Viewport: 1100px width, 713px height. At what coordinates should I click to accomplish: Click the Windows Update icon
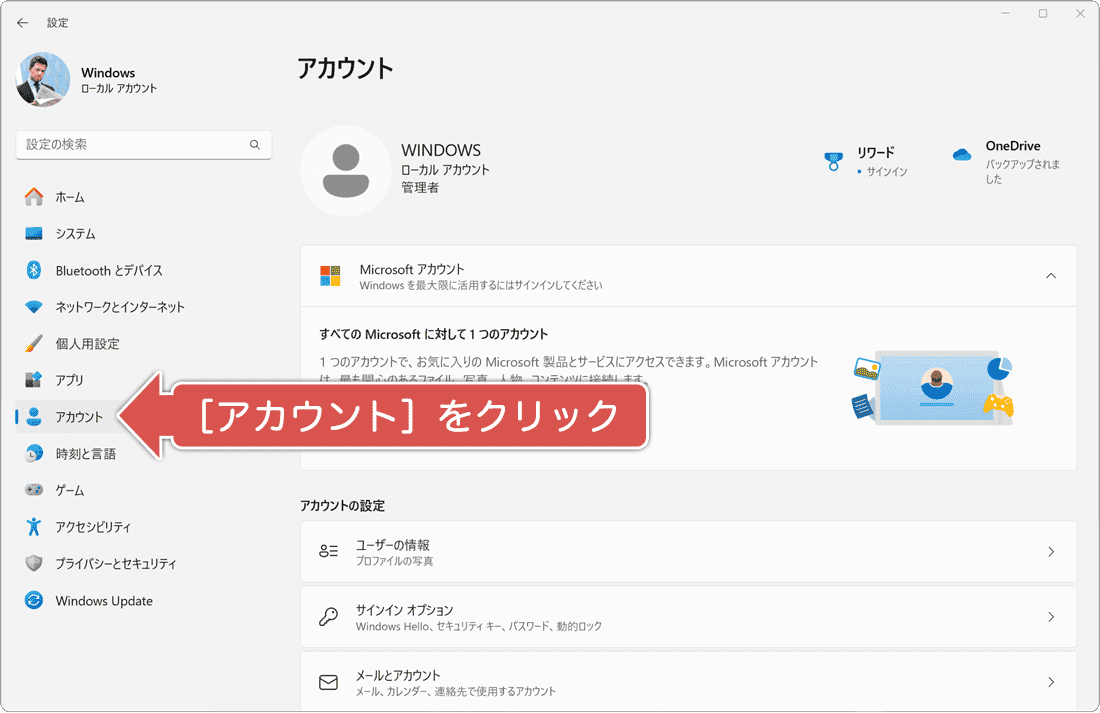pyautogui.click(x=34, y=600)
